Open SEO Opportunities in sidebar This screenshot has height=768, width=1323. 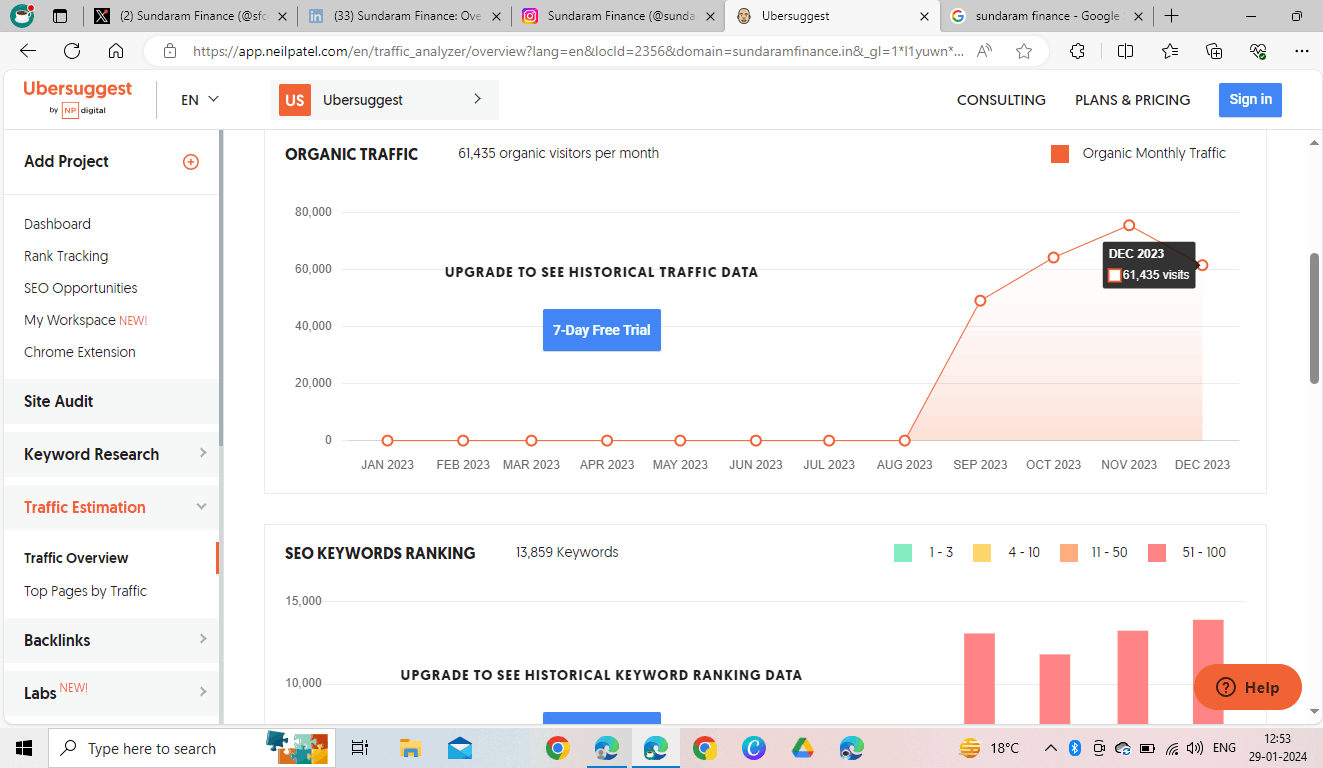[x=81, y=288]
